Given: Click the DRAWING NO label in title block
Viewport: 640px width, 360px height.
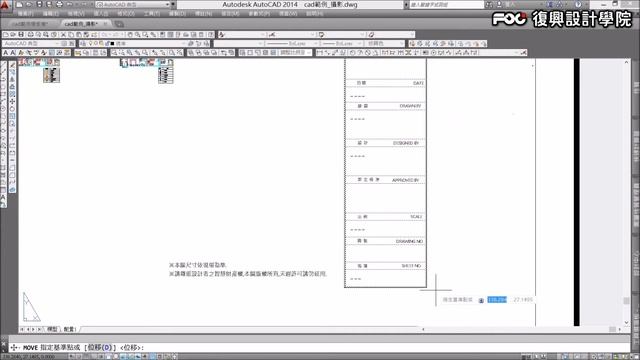Looking at the screenshot, I should click(x=409, y=242).
